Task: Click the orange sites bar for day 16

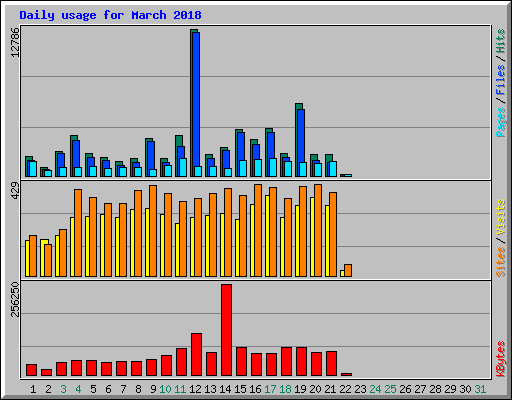Action: [258, 230]
